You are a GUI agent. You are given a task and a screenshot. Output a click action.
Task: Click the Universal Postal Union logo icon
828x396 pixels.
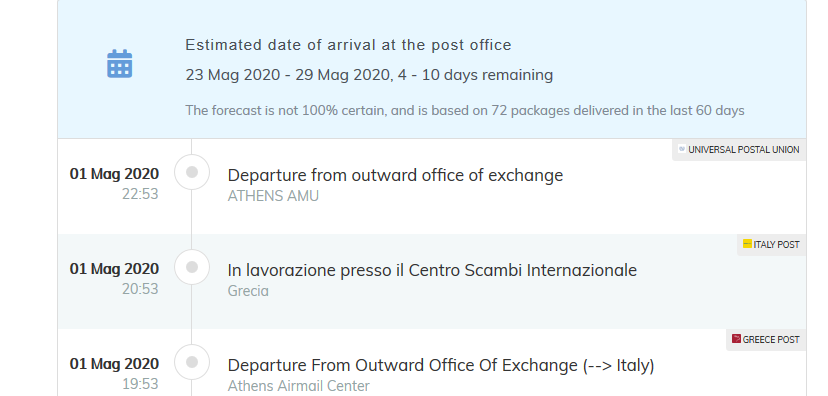pos(682,149)
